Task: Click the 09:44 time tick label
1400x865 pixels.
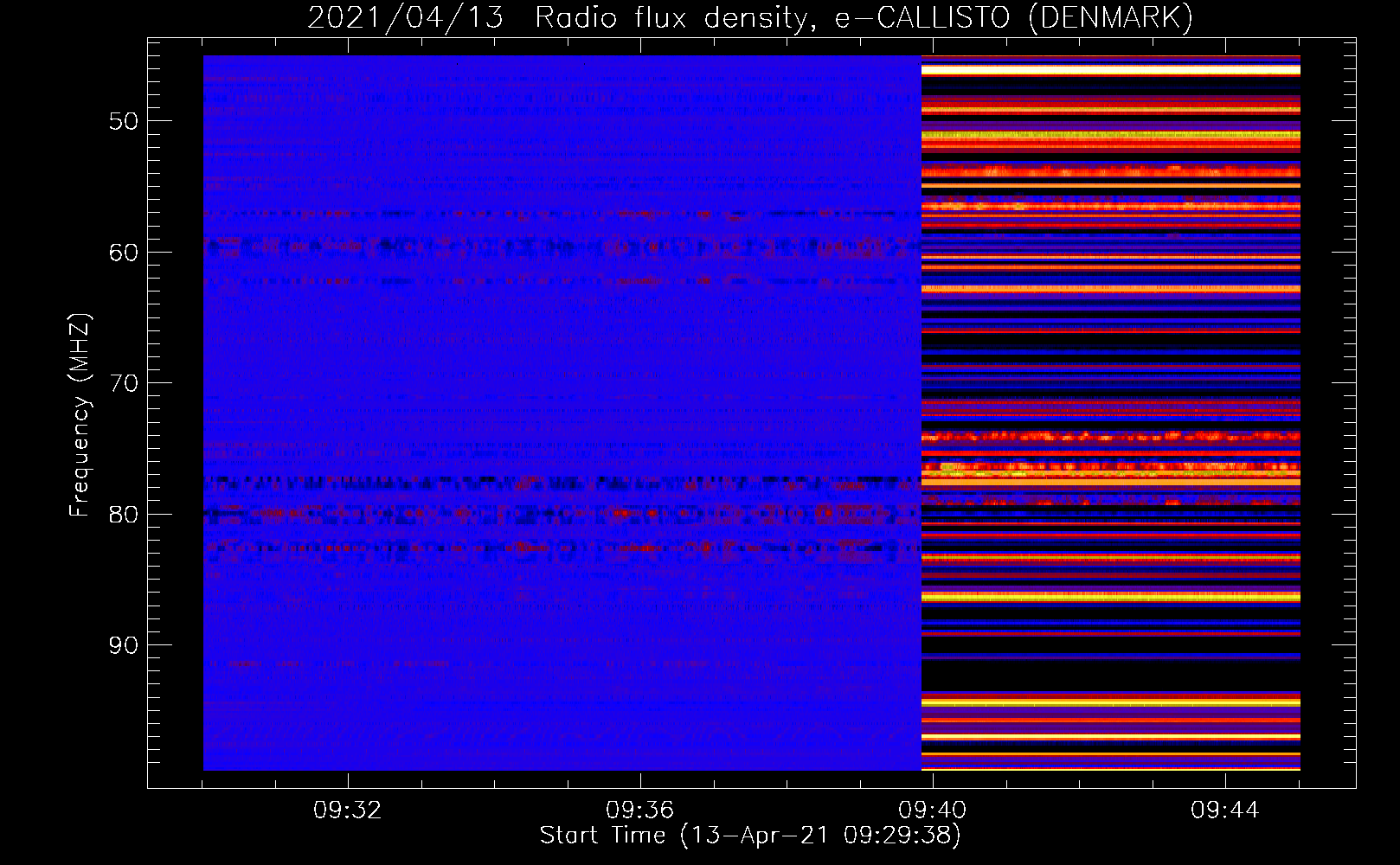Action: tap(1225, 811)
